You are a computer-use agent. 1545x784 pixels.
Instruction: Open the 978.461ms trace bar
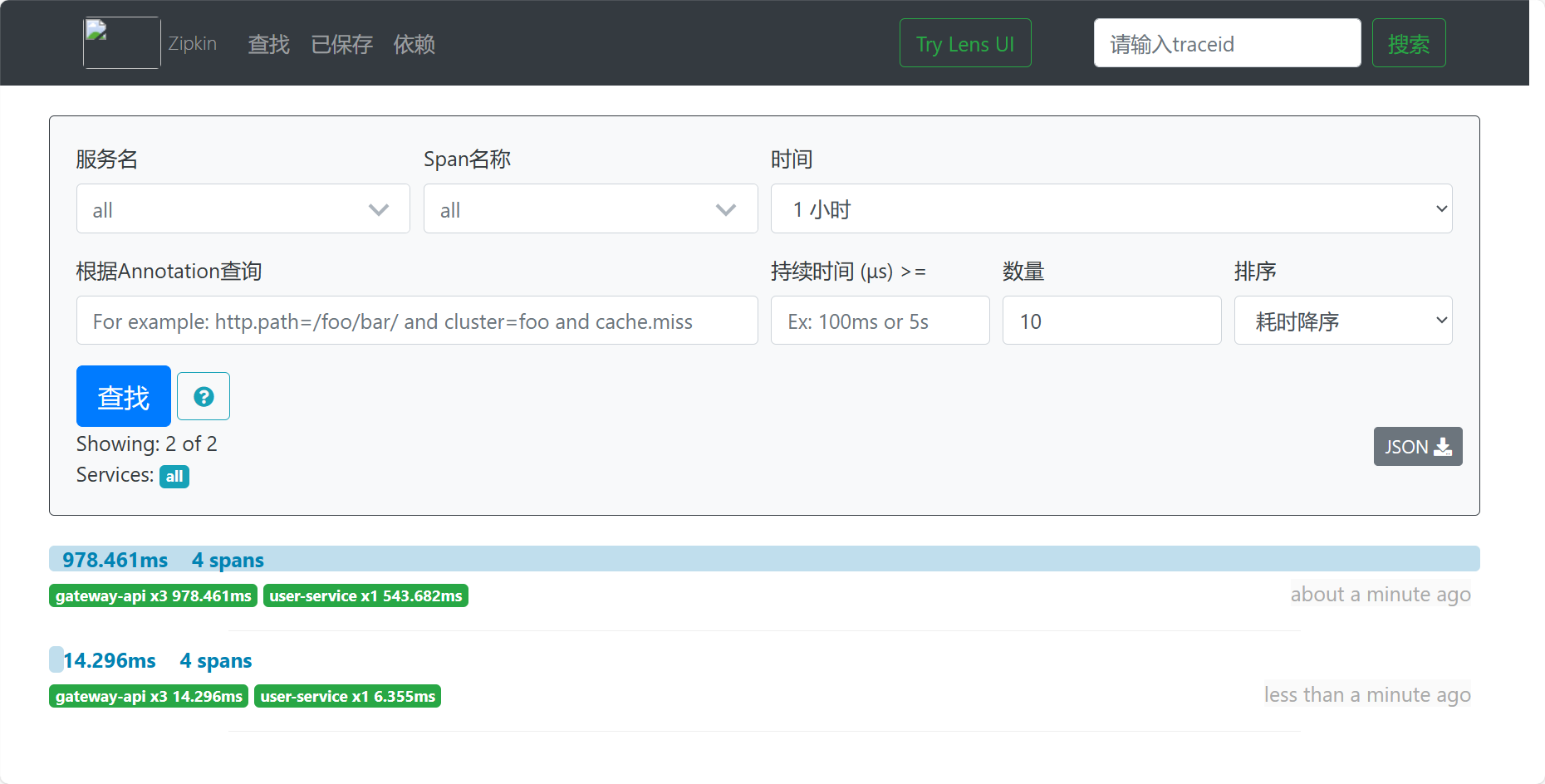tap(764, 559)
